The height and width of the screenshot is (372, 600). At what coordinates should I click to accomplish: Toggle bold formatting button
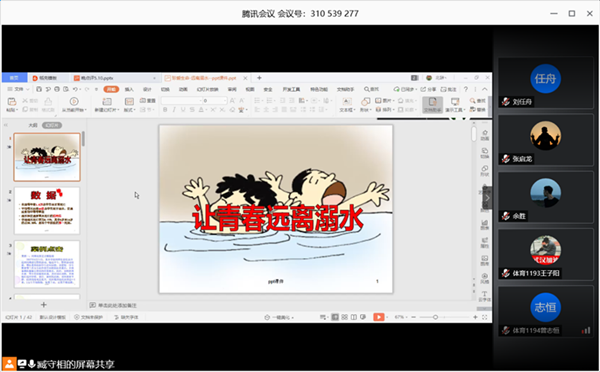[x=165, y=110]
